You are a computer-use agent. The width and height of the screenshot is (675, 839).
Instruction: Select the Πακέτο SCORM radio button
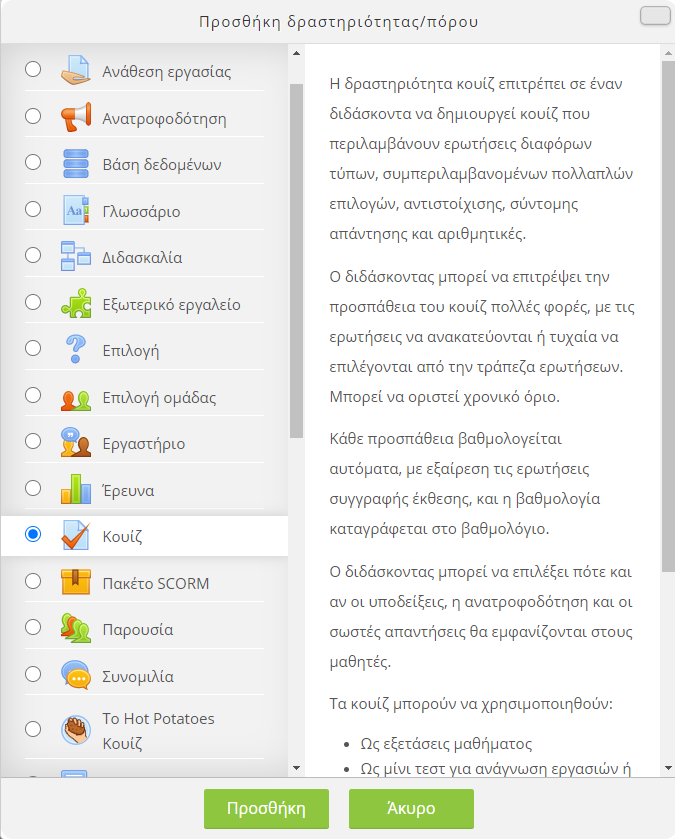pos(33,581)
